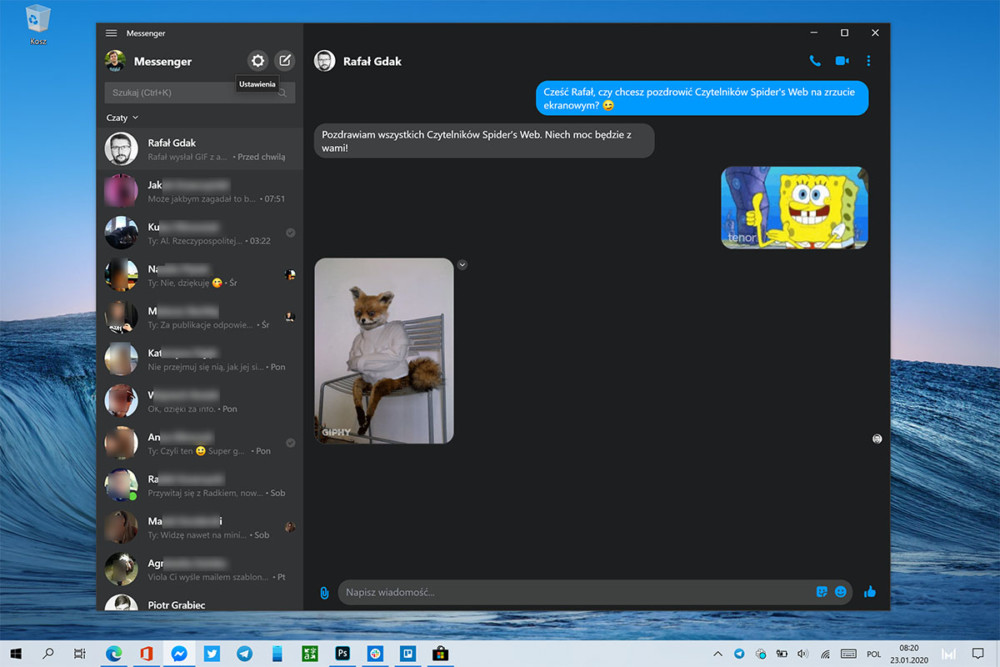Screen dimensions: 1000x667
Task: Click the seen-by avatar under messages
Action: tap(877, 439)
